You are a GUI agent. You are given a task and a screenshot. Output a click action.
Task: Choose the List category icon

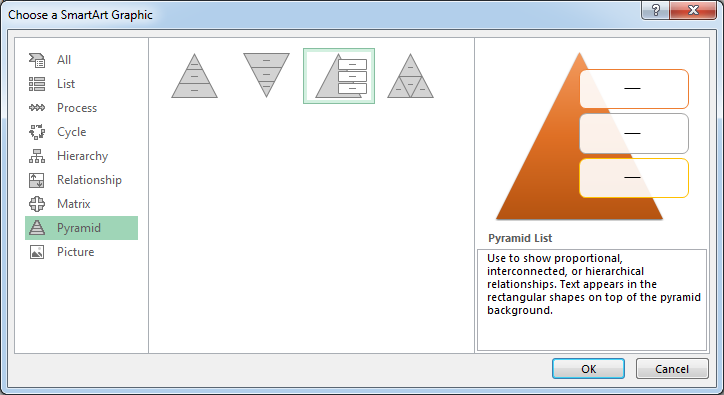(x=37, y=84)
